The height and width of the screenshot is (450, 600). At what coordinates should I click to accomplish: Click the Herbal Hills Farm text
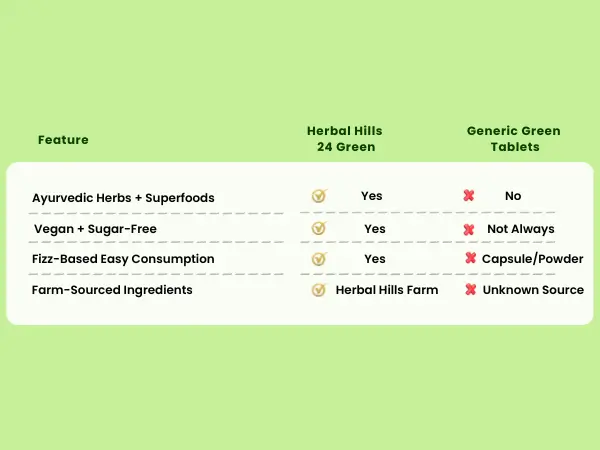387,290
